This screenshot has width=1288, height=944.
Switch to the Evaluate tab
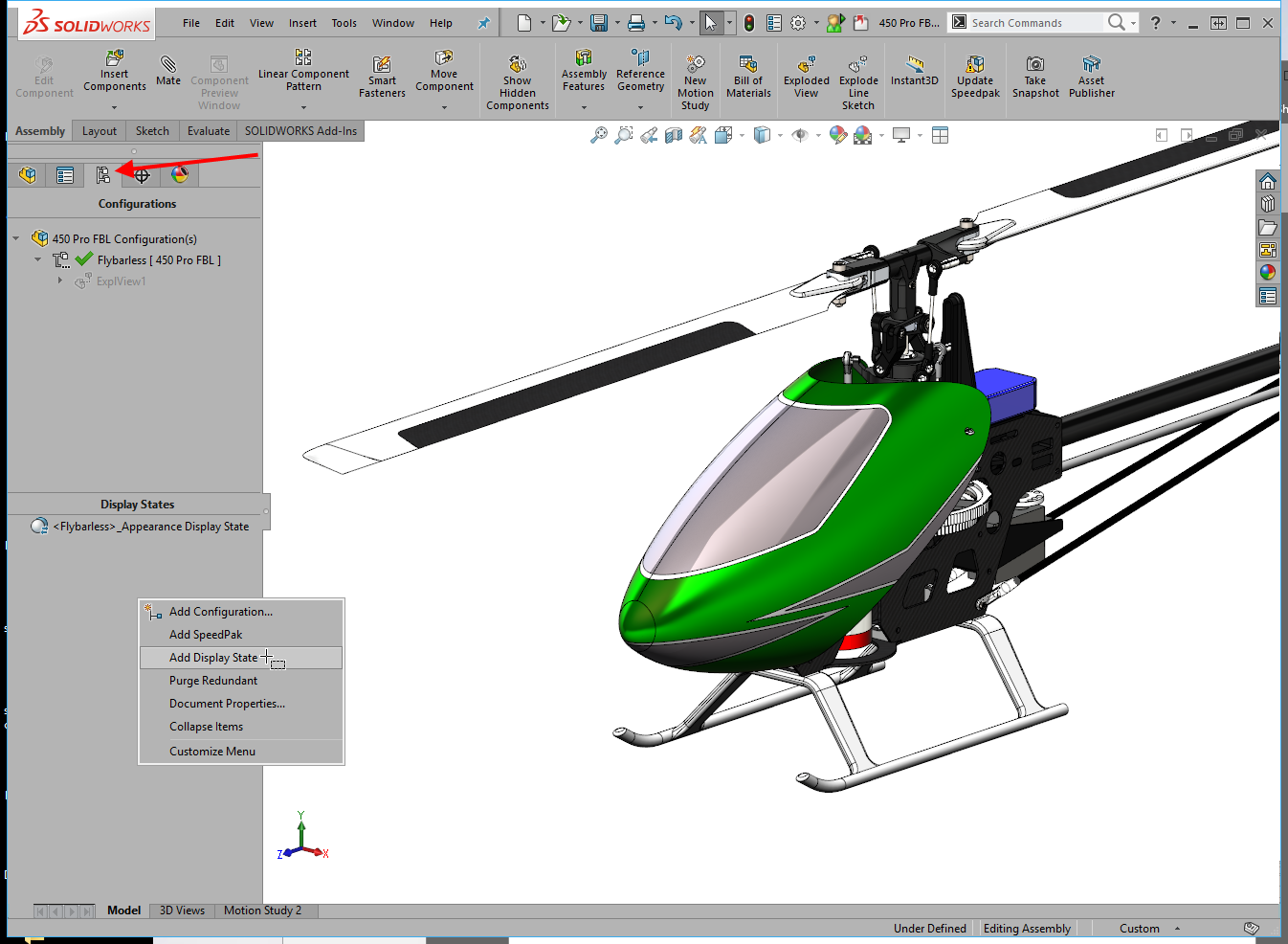click(208, 131)
